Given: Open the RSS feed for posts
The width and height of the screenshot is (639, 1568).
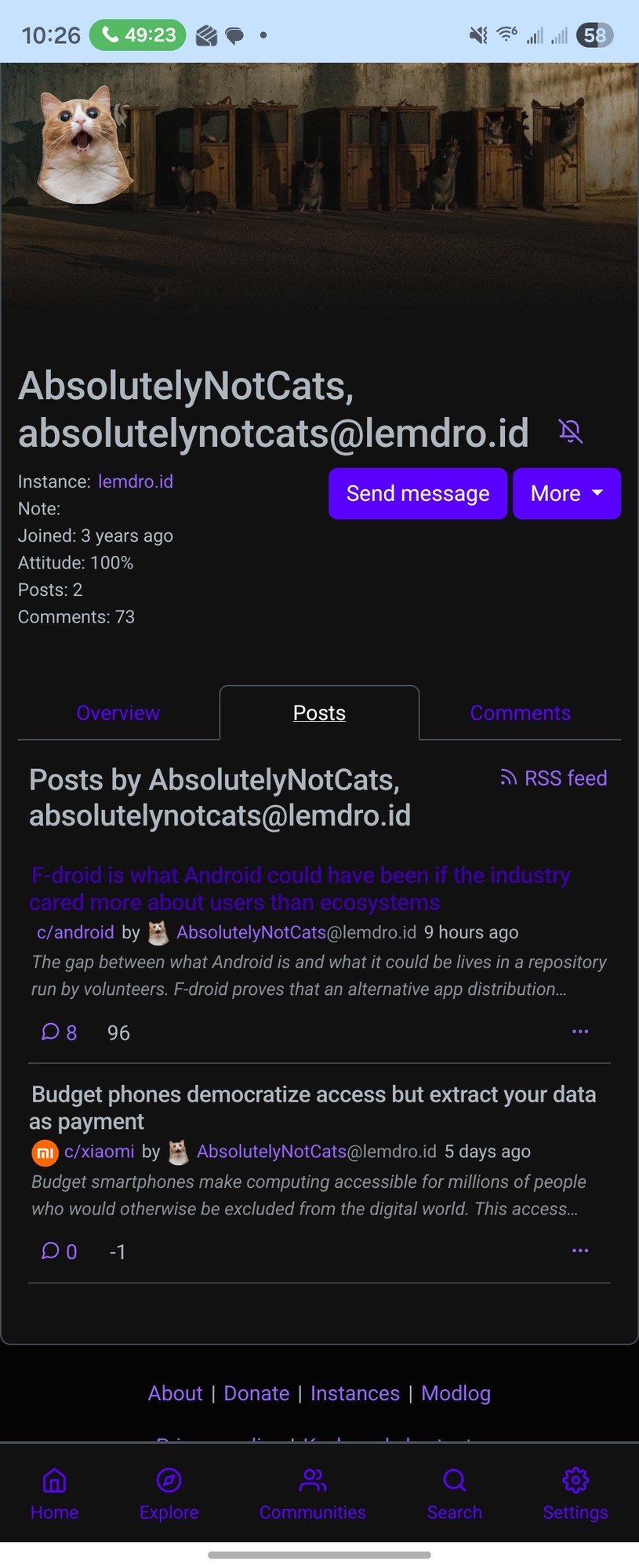Looking at the screenshot, I should 554,778.
